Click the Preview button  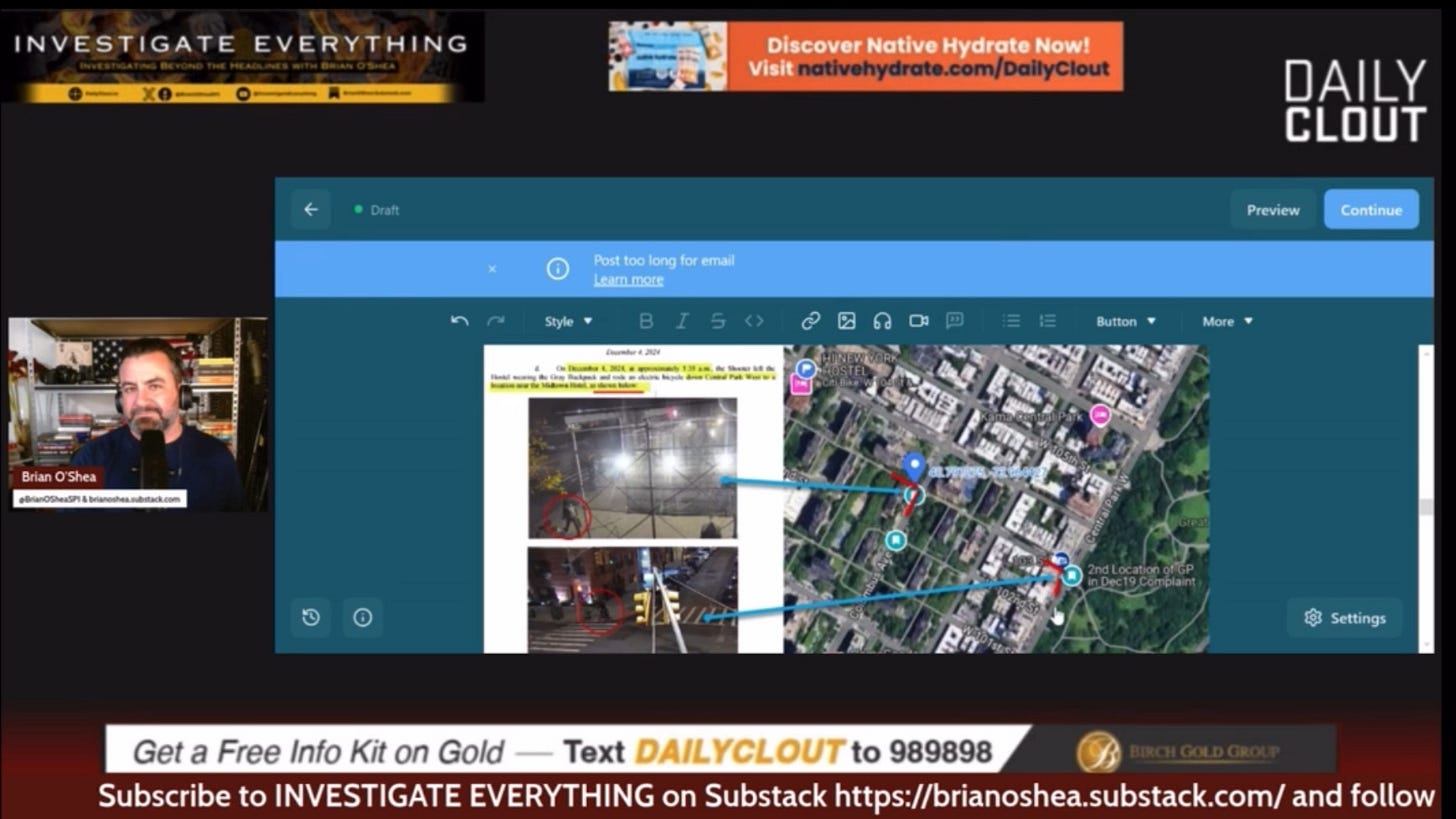coord(1273,210)
